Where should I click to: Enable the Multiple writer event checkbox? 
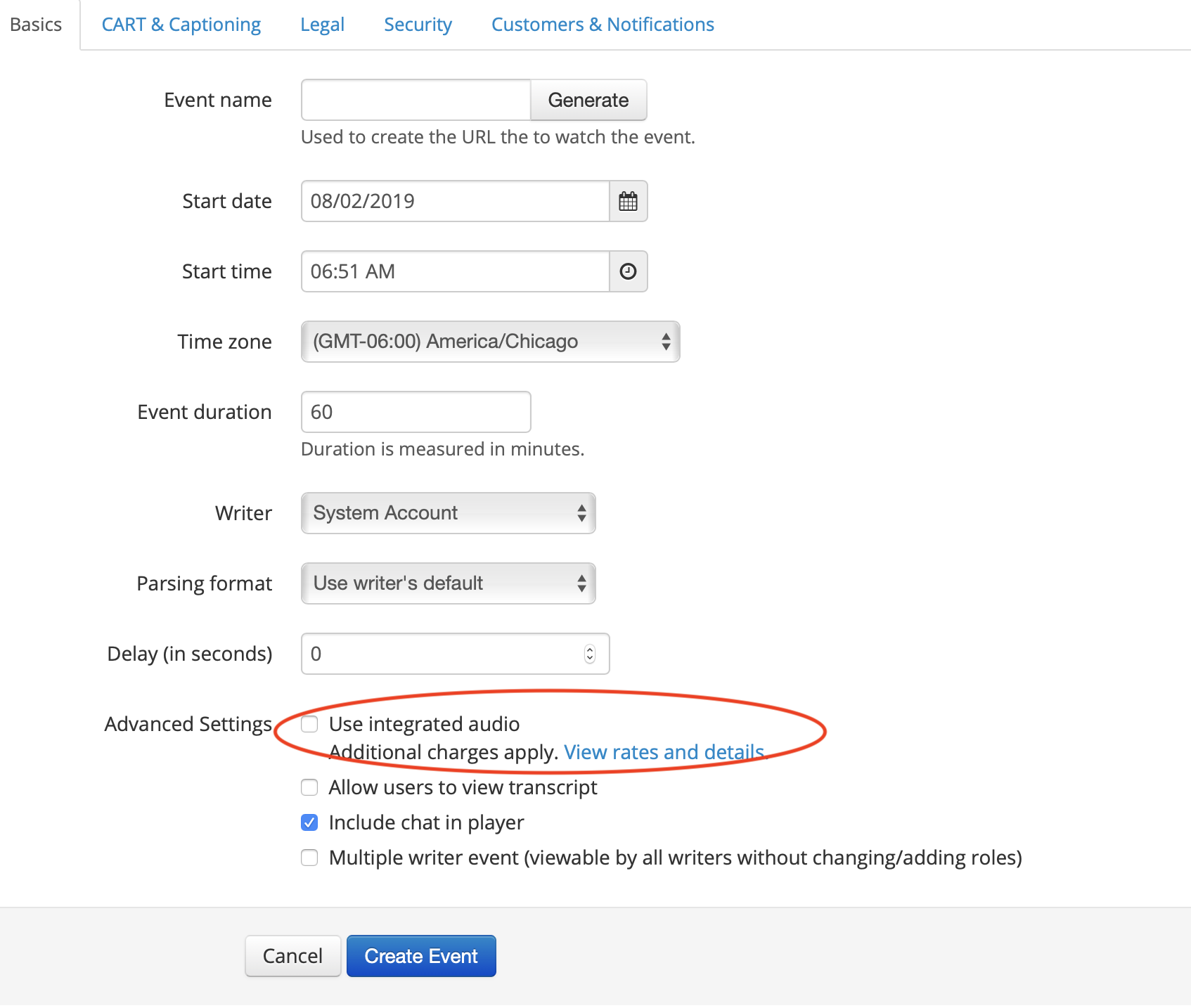tap(309, 858)
